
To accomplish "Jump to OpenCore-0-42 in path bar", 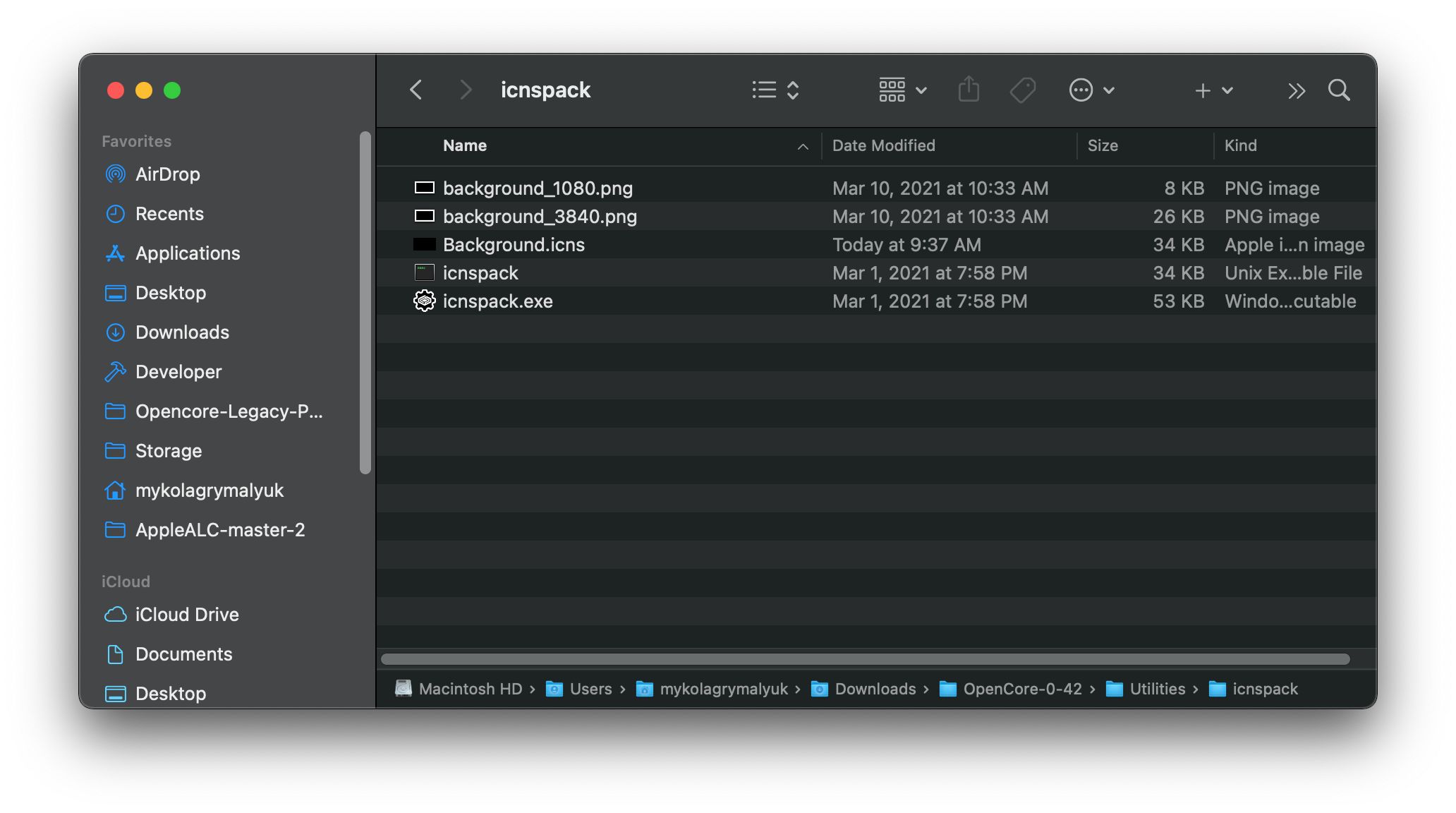I will 1021,689.
